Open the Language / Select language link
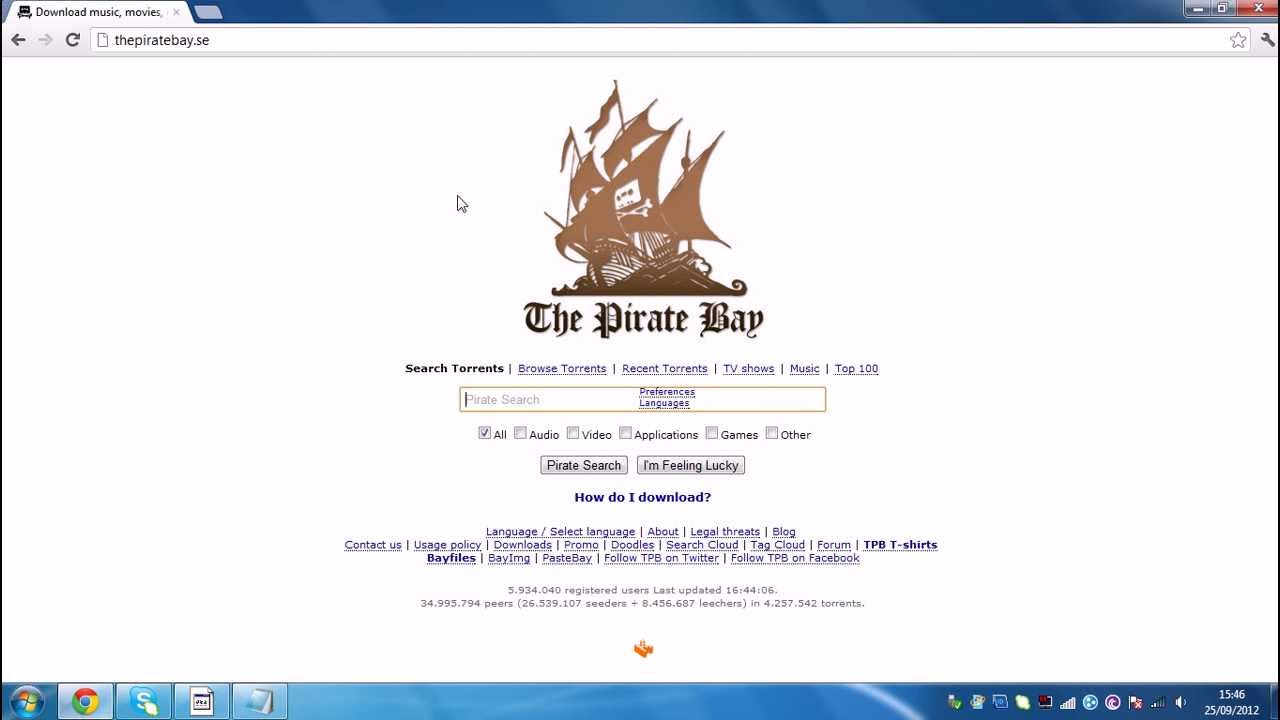 tap(560, 532)
